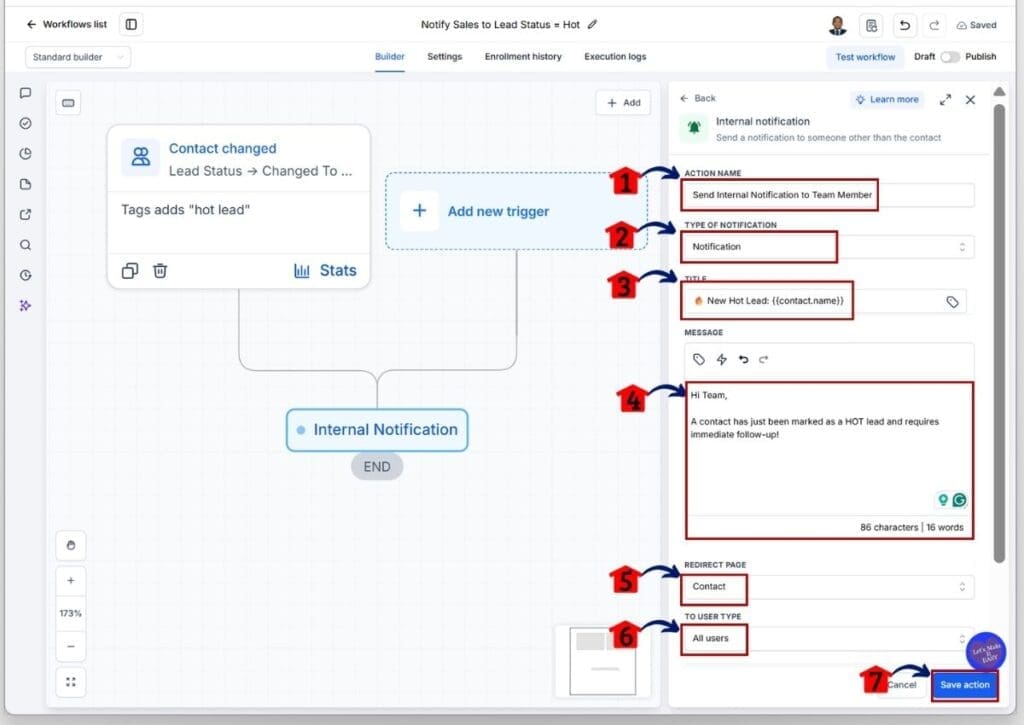
Task: Zoom in the canvas with plus
Action: click(x=71, y=581)
